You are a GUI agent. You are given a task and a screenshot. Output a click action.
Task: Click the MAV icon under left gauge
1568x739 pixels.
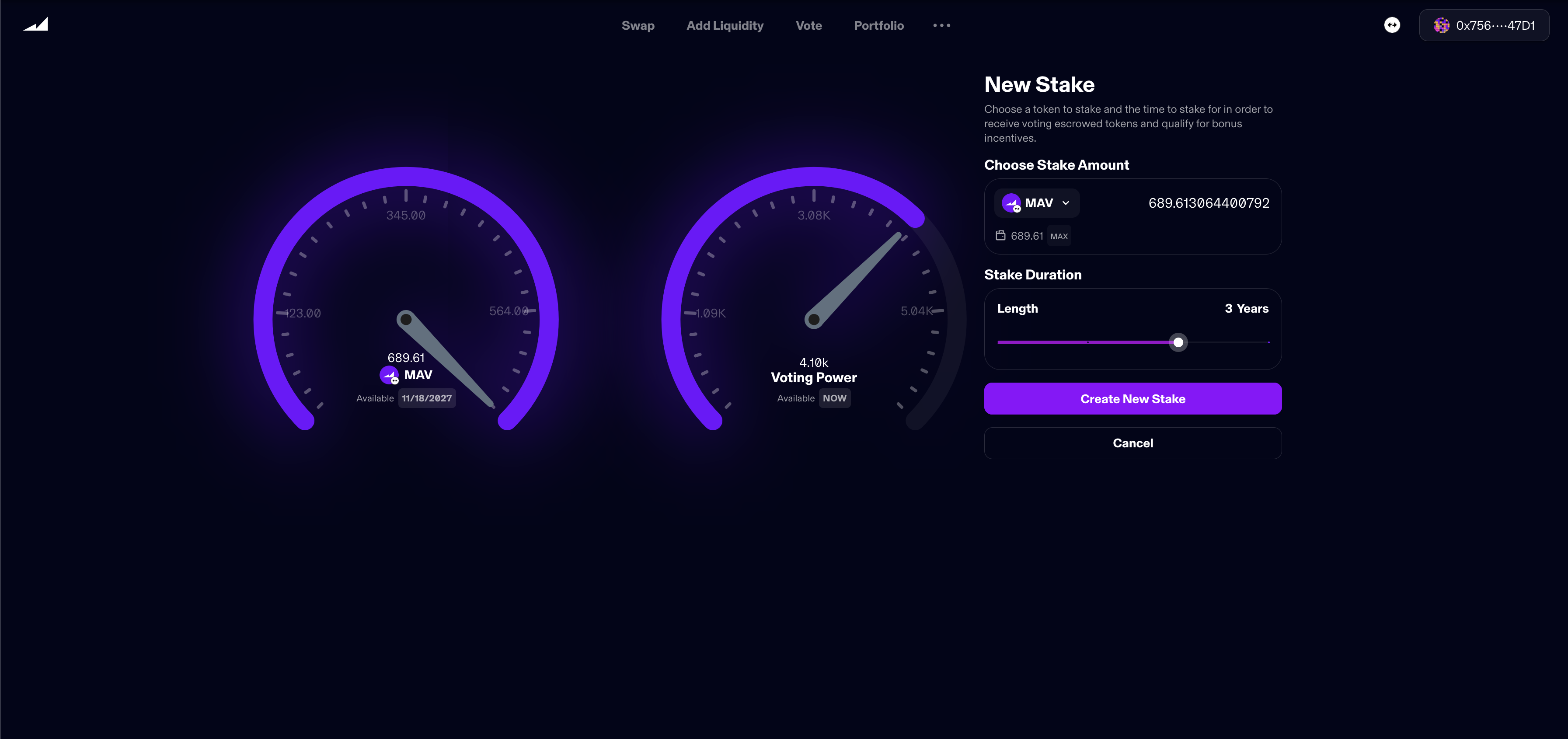(389, 375)
